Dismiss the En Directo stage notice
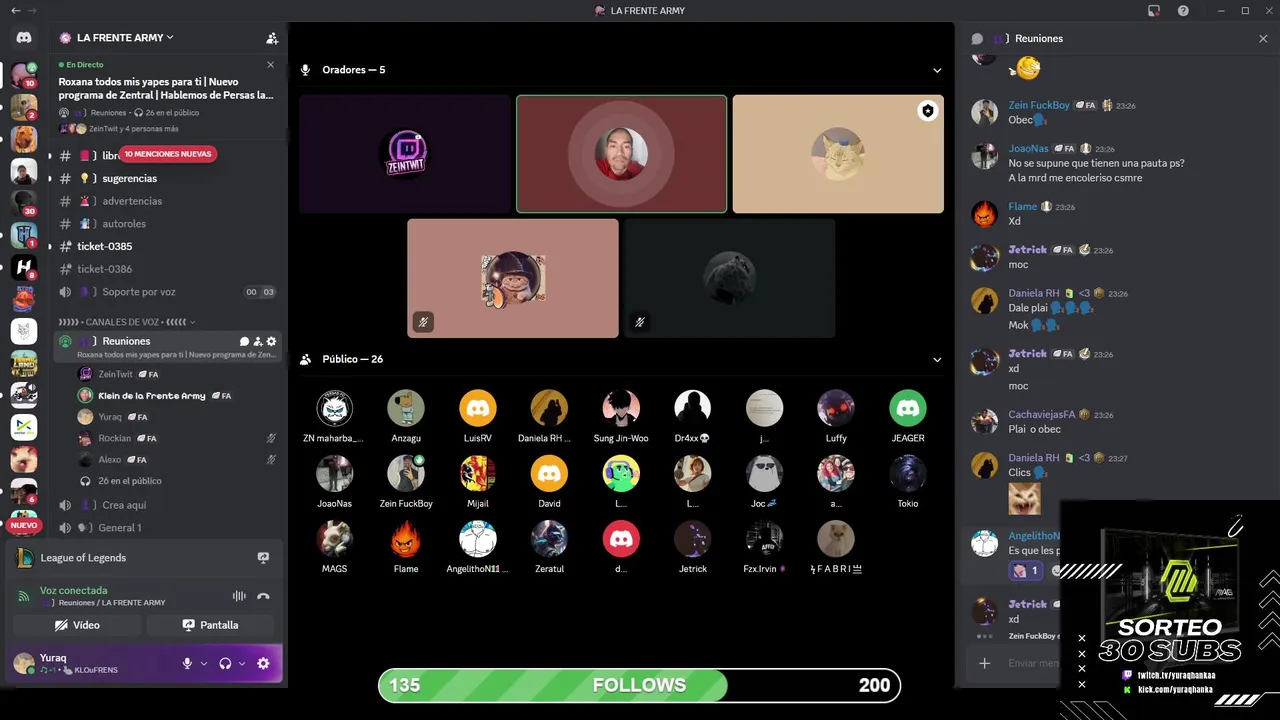This screenshot has width=1280, height=720. click(270, 64)
